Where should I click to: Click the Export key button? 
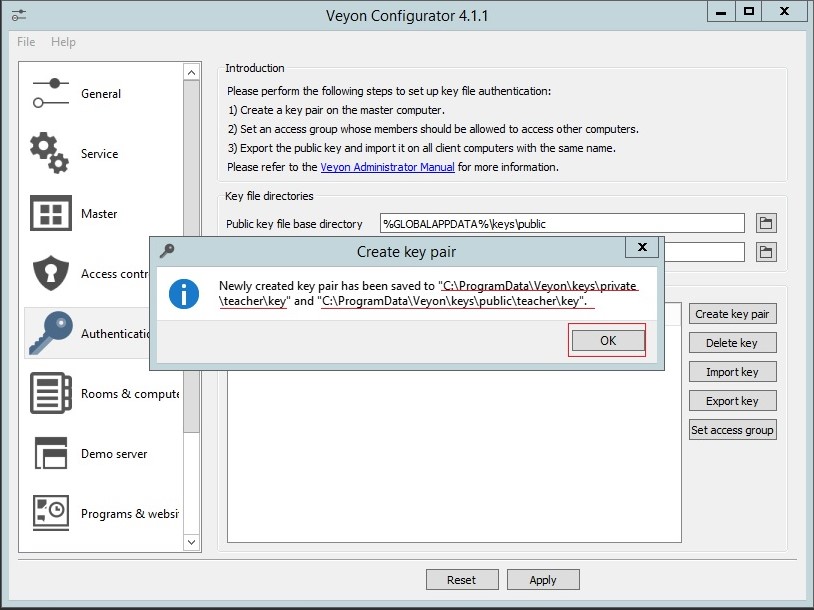(732, 400)
